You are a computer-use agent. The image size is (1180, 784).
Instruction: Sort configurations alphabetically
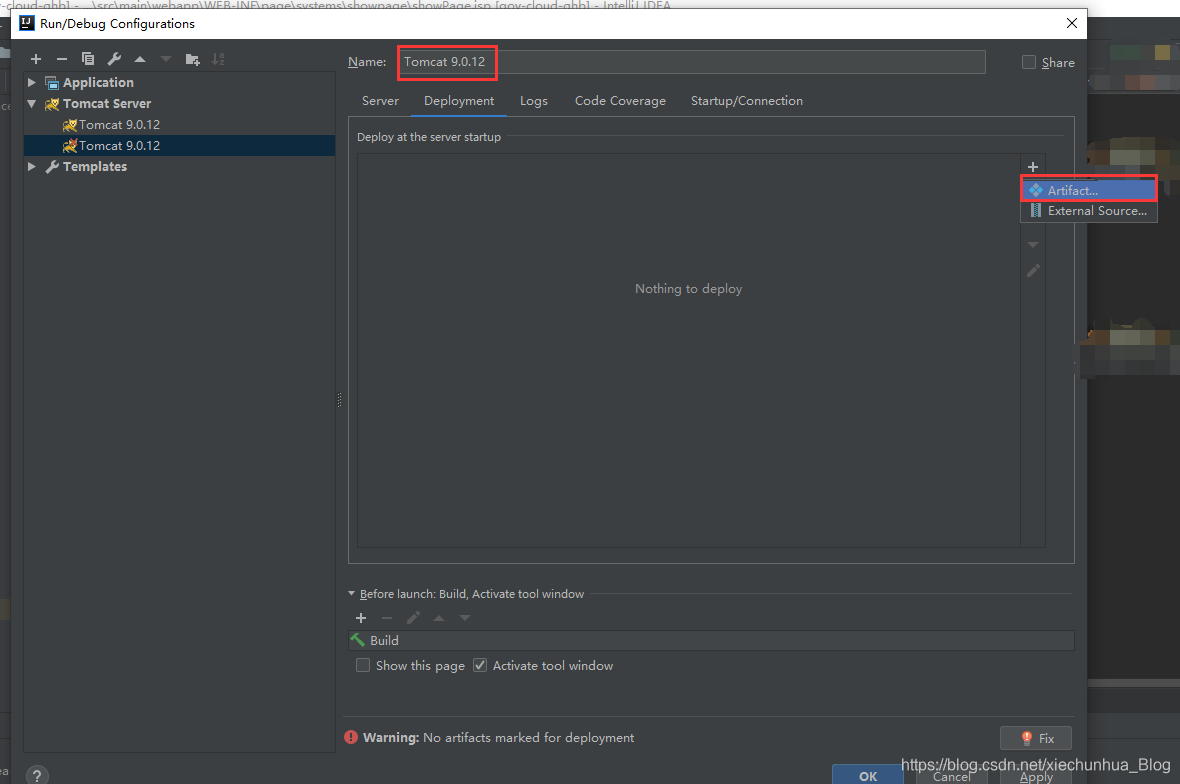[x=218, y=59]
